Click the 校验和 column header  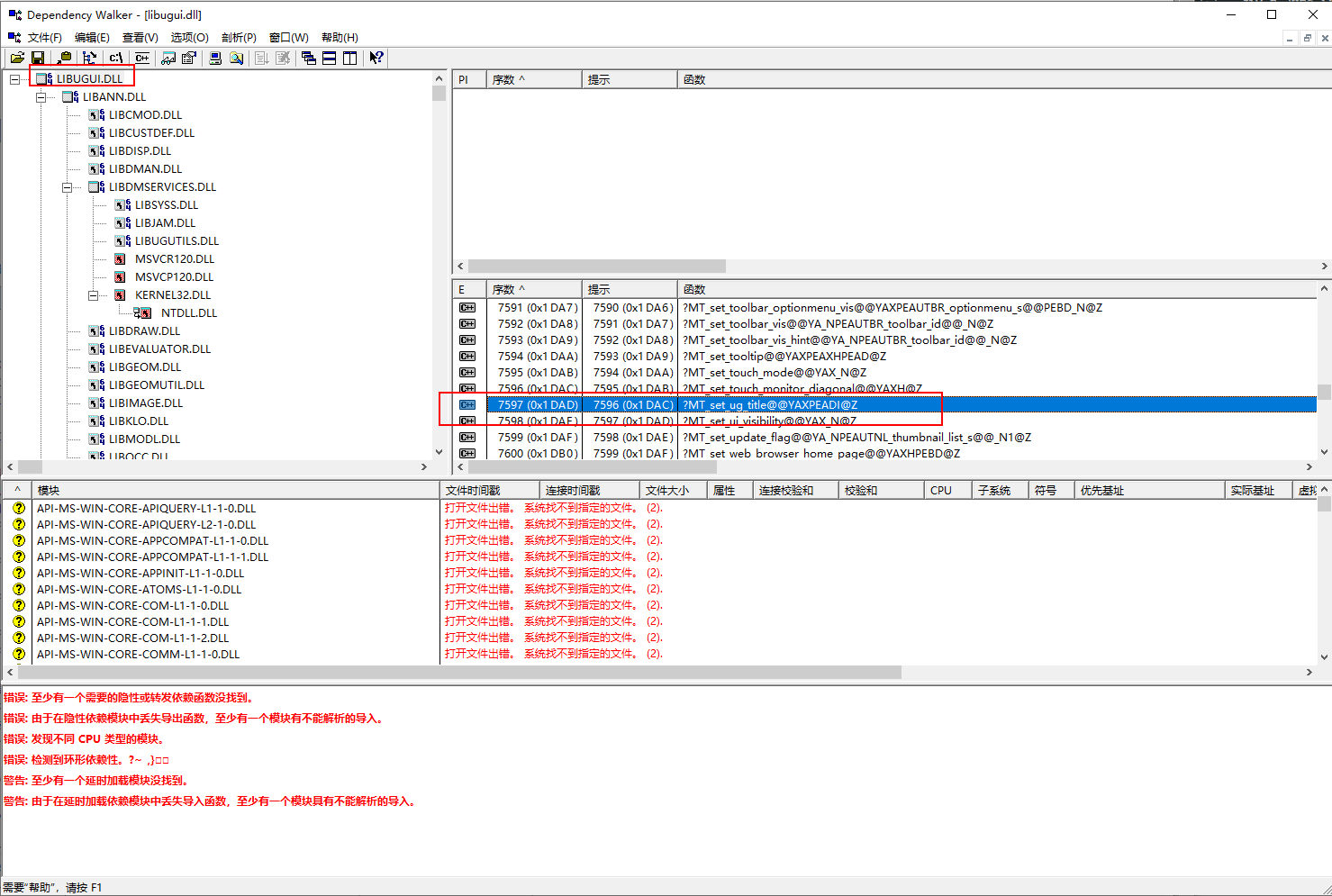[x=881, y=490]
